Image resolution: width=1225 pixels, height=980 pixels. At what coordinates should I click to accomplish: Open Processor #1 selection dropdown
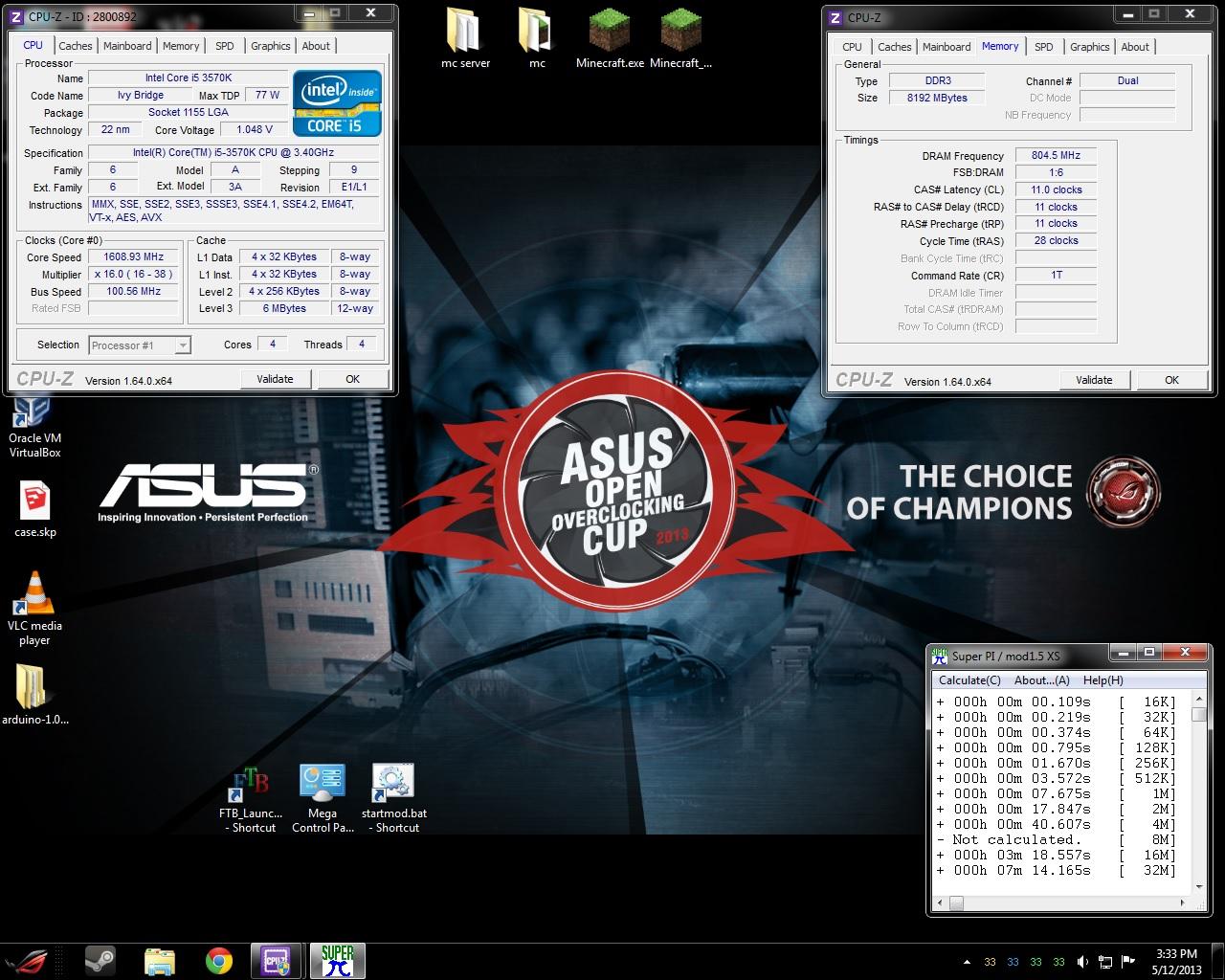(x=140, y=345)
